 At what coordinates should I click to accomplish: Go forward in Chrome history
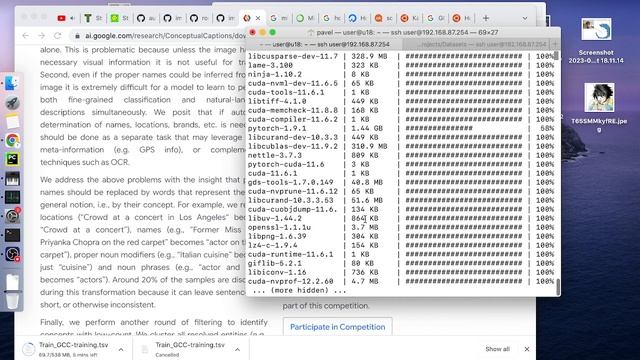coord(41,36)
